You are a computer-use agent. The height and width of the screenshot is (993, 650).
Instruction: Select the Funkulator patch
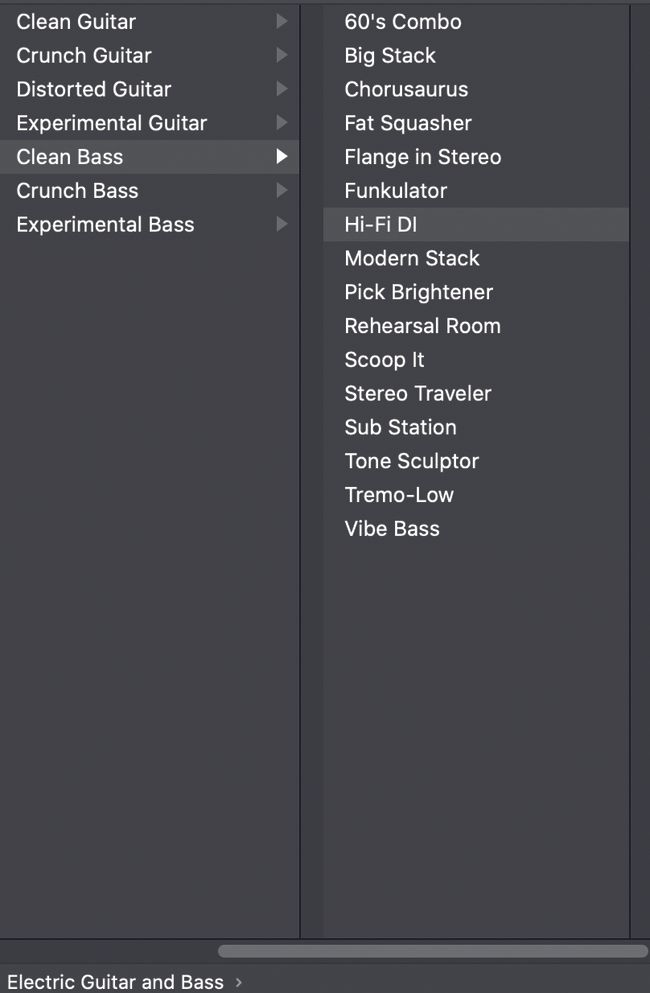click(x=395, y=191)
